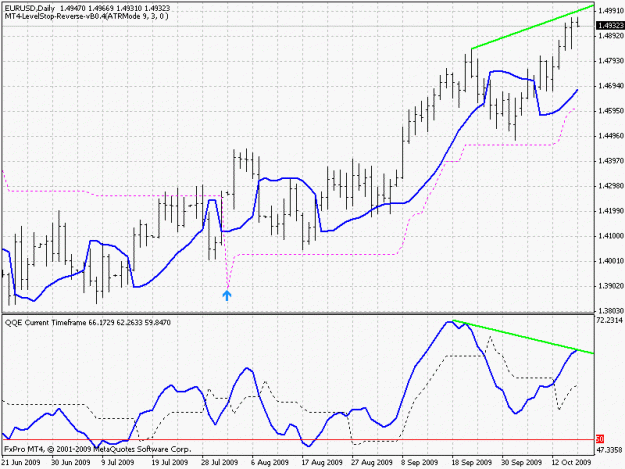Viewport: 625px width, 469px height.
Task: Click the 12 Oct 2009 date label
Action: 571,462
